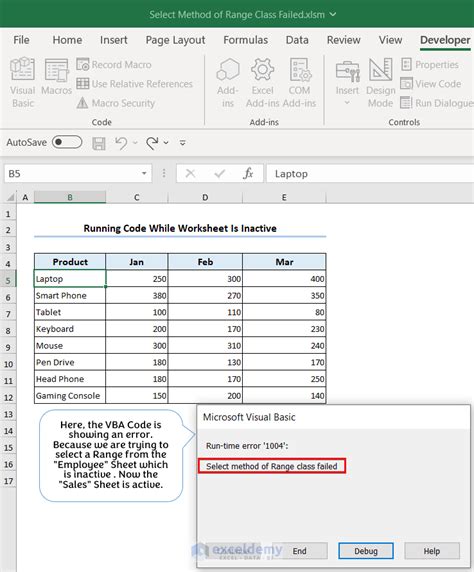Save the workbook with the disk icon
The width and height of the screenshot is (474, 572).
point(99,143)
